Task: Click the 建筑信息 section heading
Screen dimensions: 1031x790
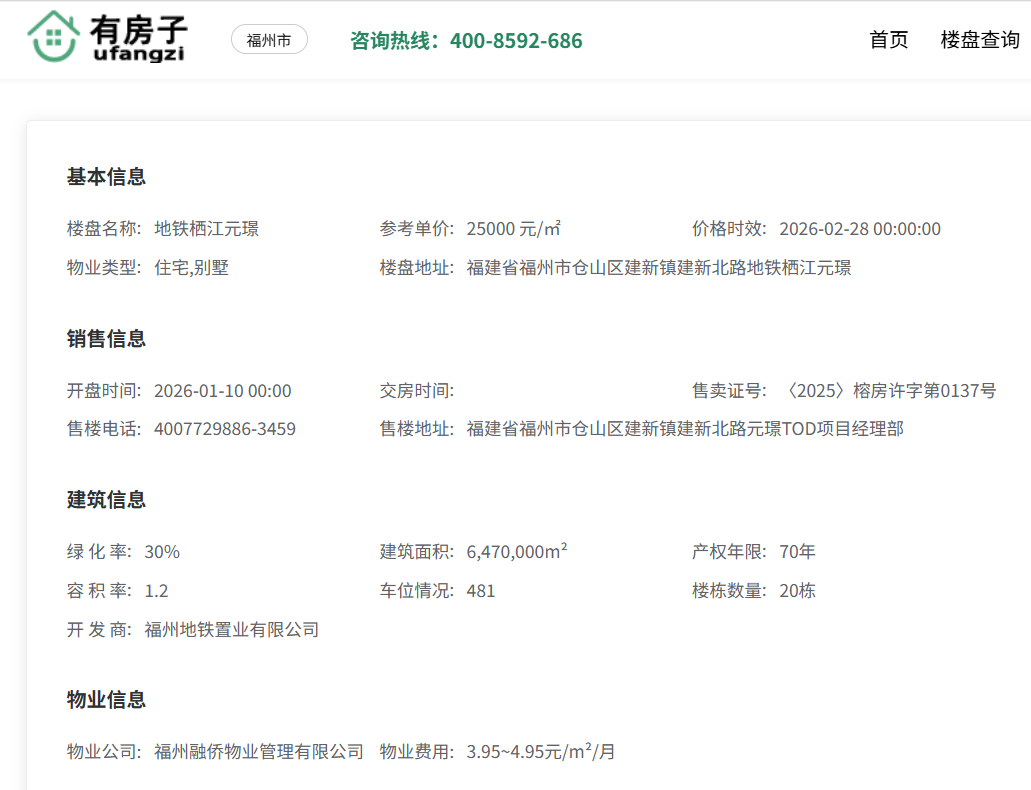Action: coord(106,500)
